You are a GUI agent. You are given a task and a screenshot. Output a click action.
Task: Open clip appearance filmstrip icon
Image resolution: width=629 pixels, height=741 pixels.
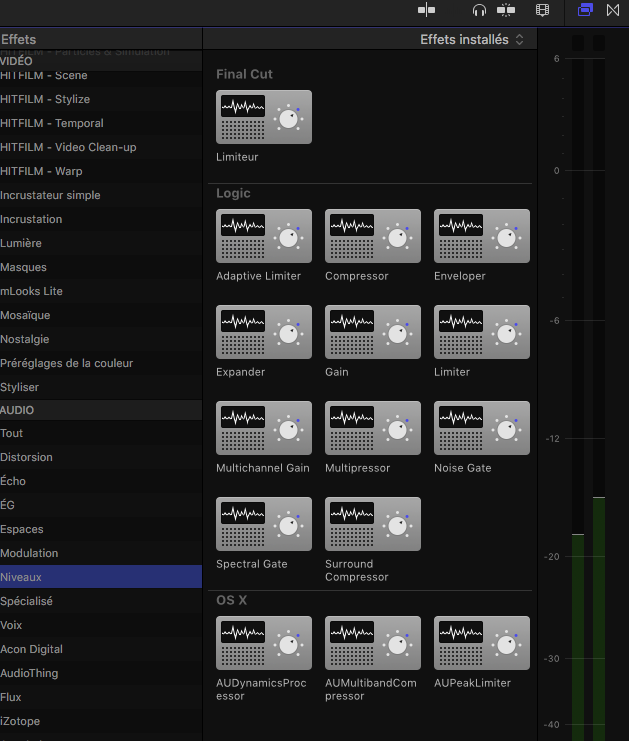542,10
